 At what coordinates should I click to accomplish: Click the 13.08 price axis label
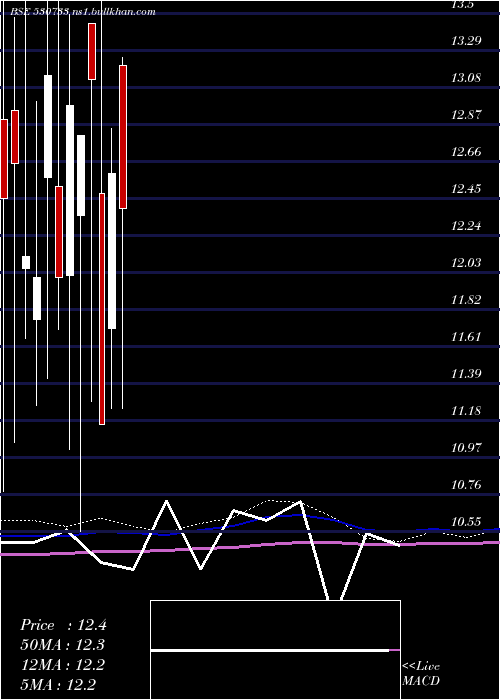click(x=466, y=79)
